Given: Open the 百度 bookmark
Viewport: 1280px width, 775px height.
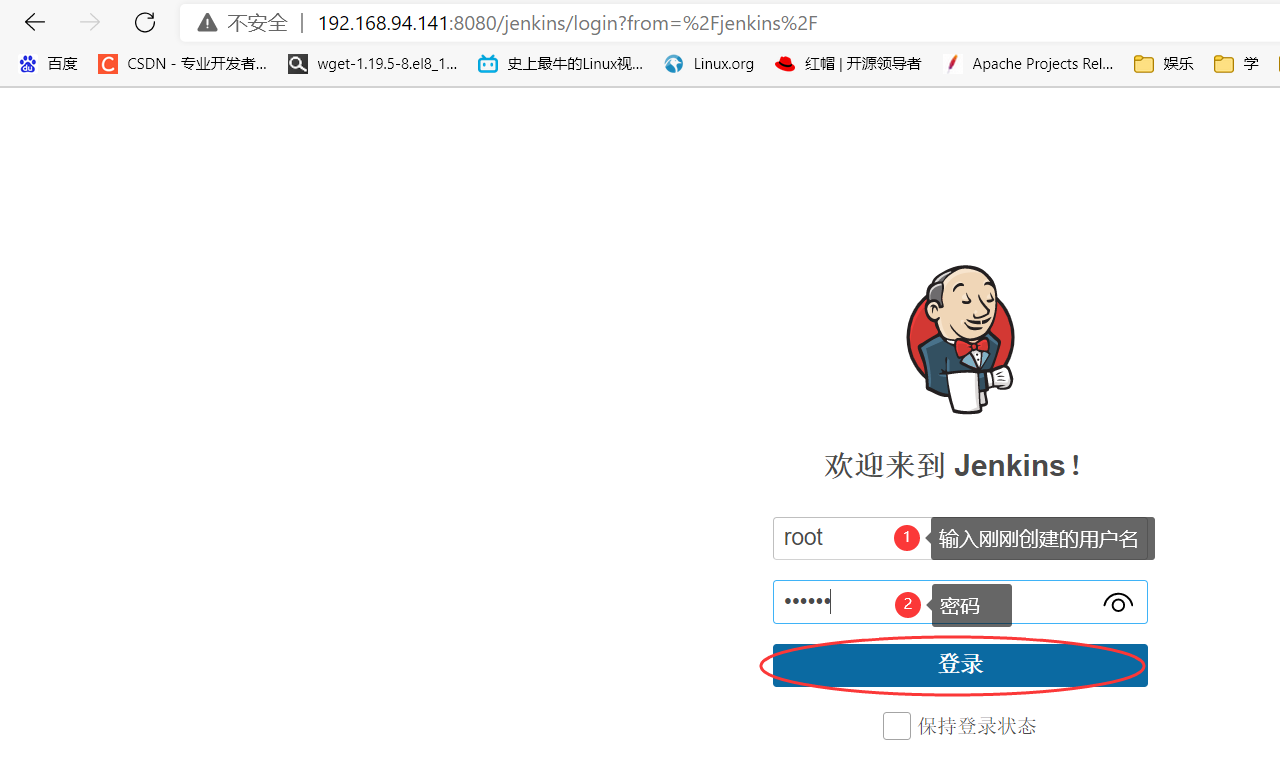Looking at the screenshot, I should [48, 64].
